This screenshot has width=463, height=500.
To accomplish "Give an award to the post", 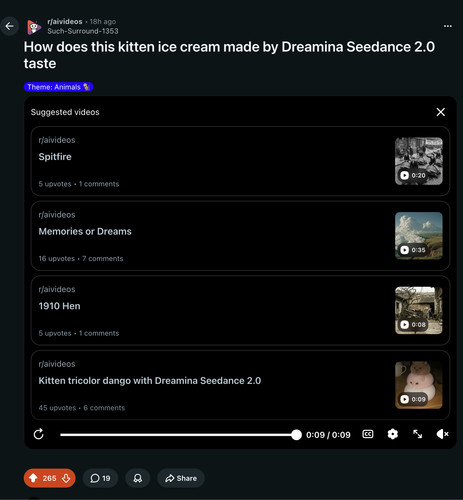I will (x=138, y=478).
